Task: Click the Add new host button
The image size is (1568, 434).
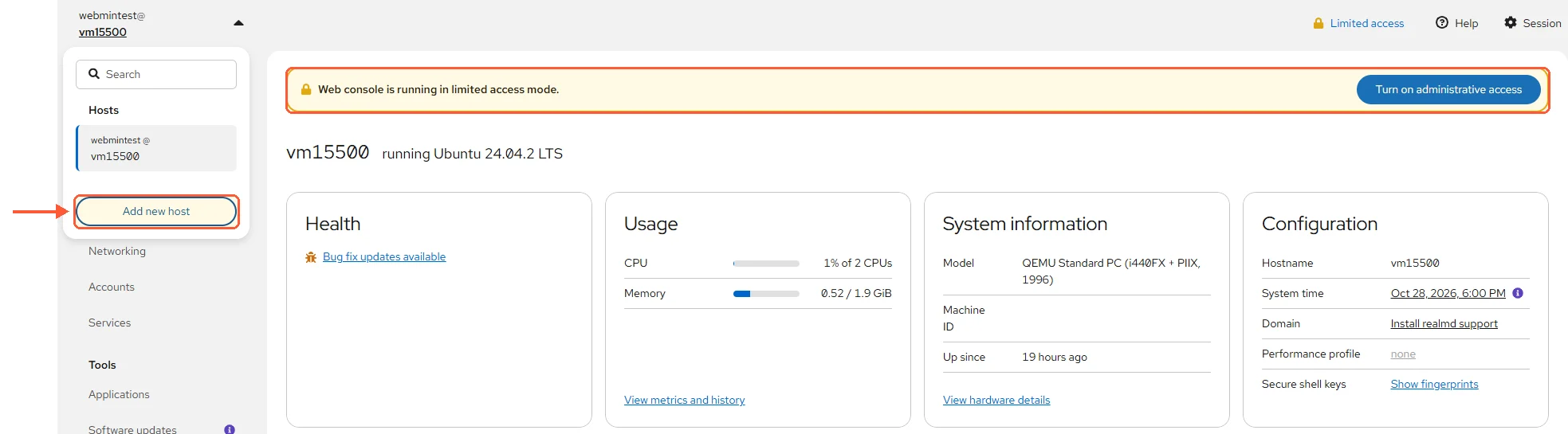Action: click(x=156, y=211)
